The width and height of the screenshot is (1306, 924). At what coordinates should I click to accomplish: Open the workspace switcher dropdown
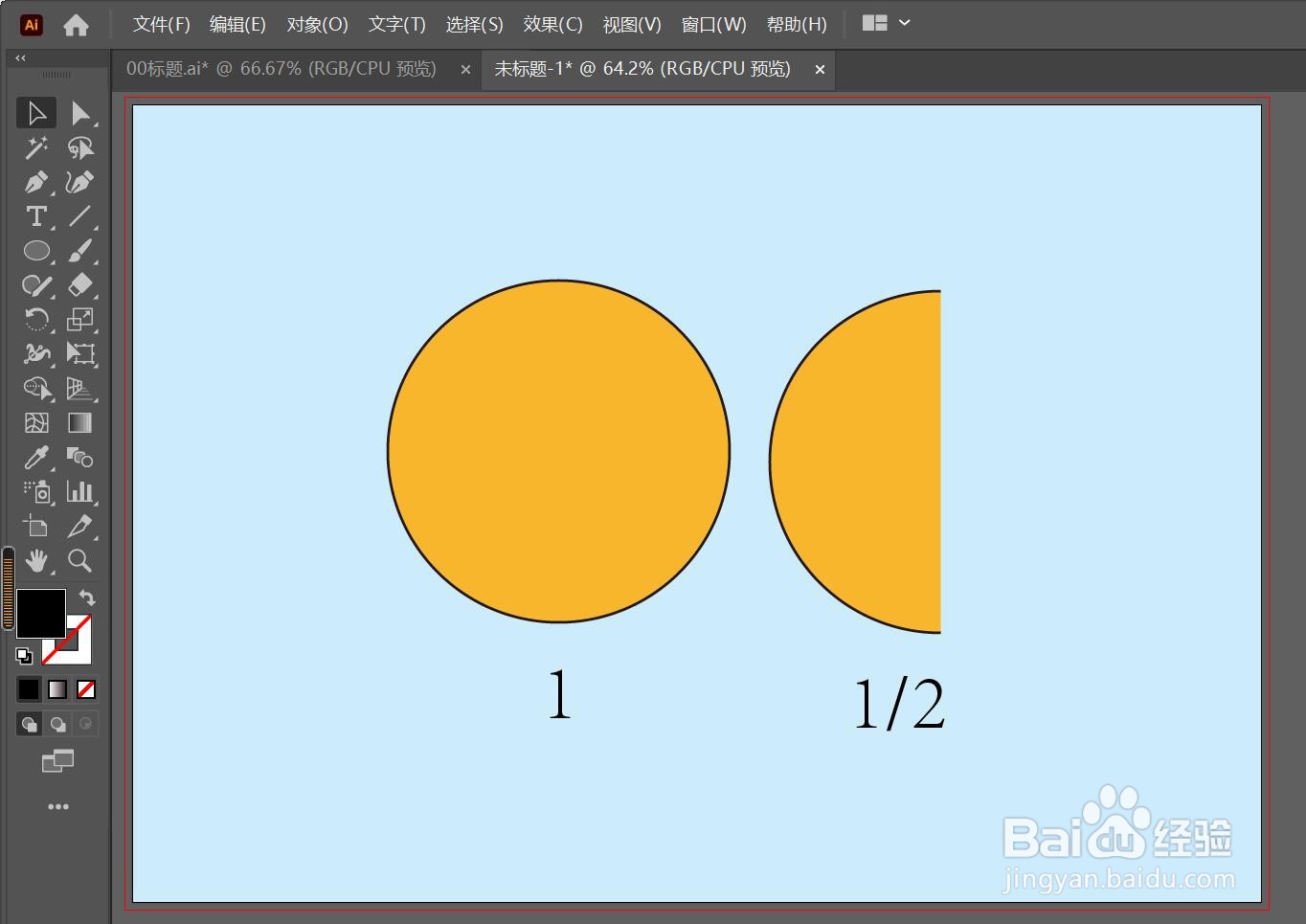(887, 24)
